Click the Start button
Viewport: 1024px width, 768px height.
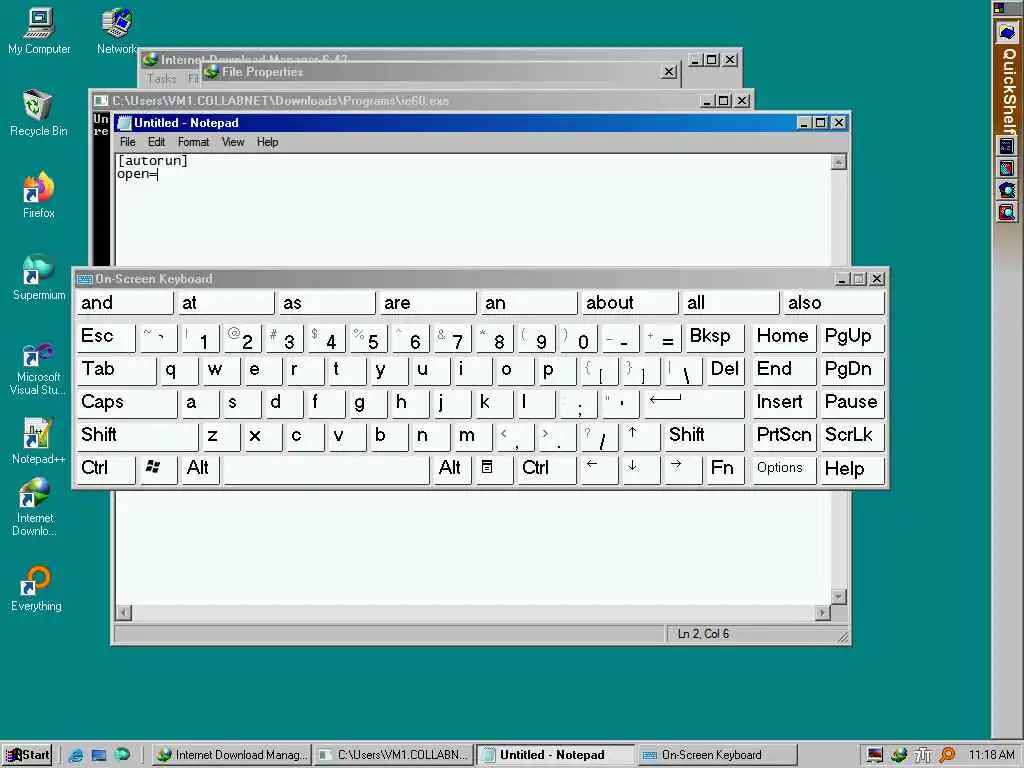(27, 755)
